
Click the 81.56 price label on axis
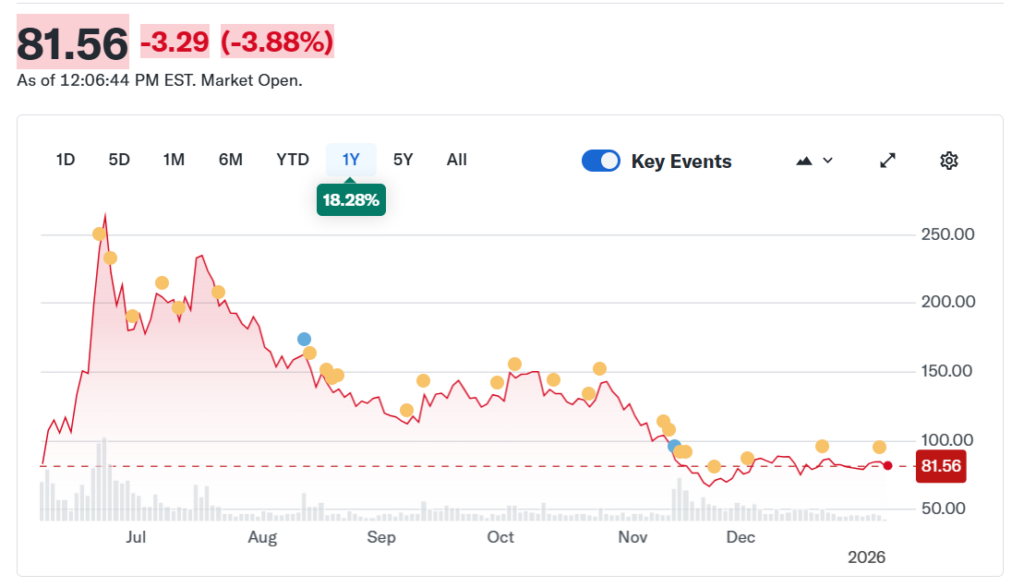pos(940,467)
